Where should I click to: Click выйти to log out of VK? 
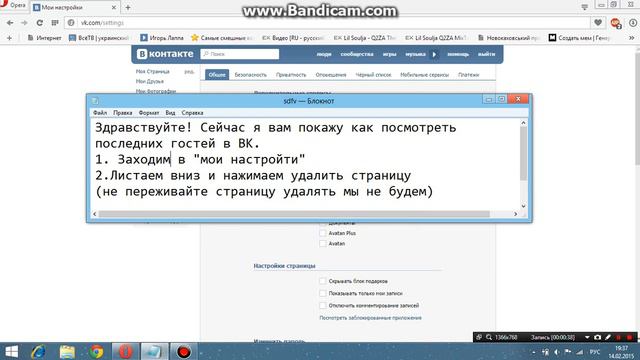coord(487,54)
